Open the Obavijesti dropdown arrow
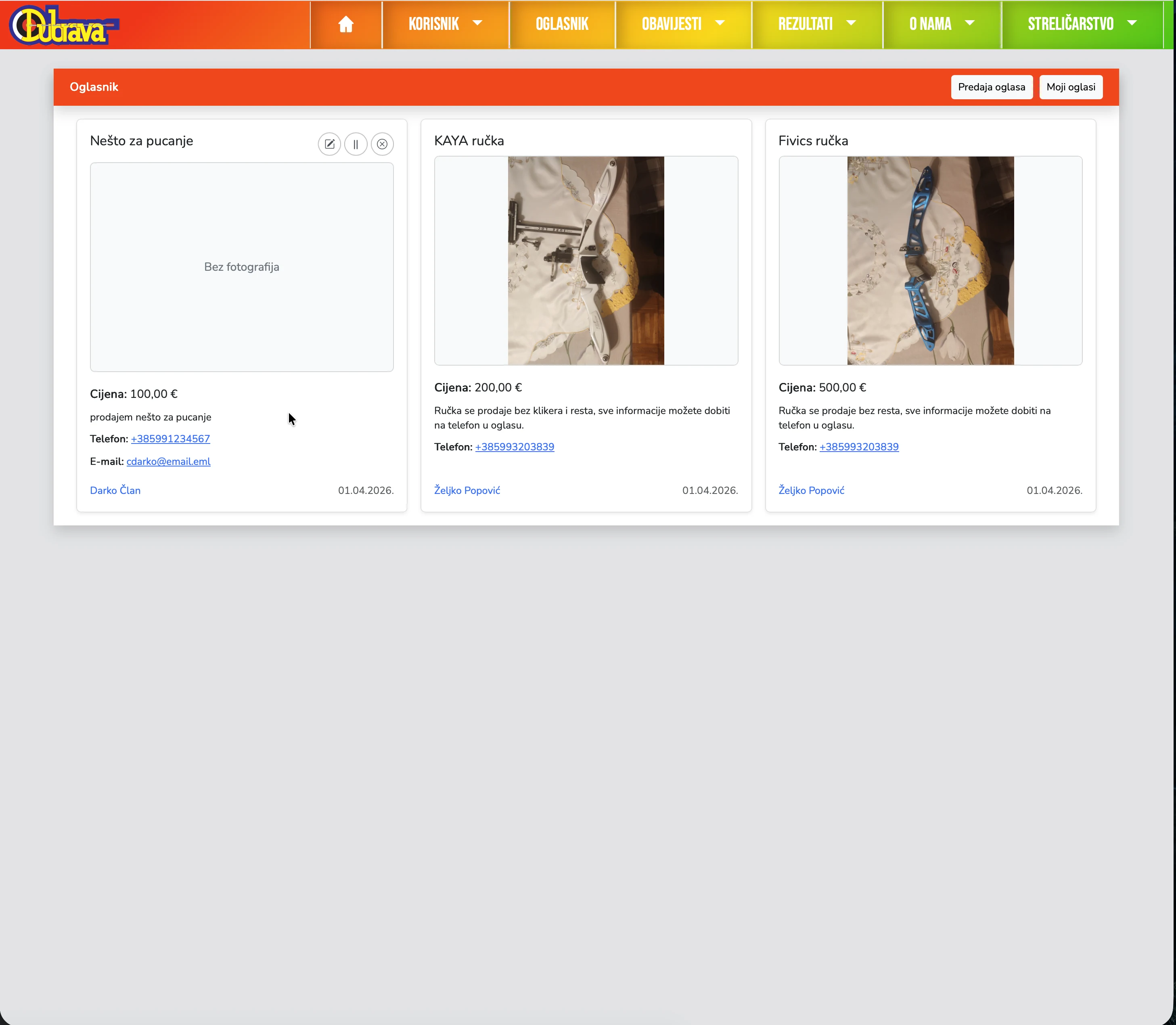 pos(720,23)
